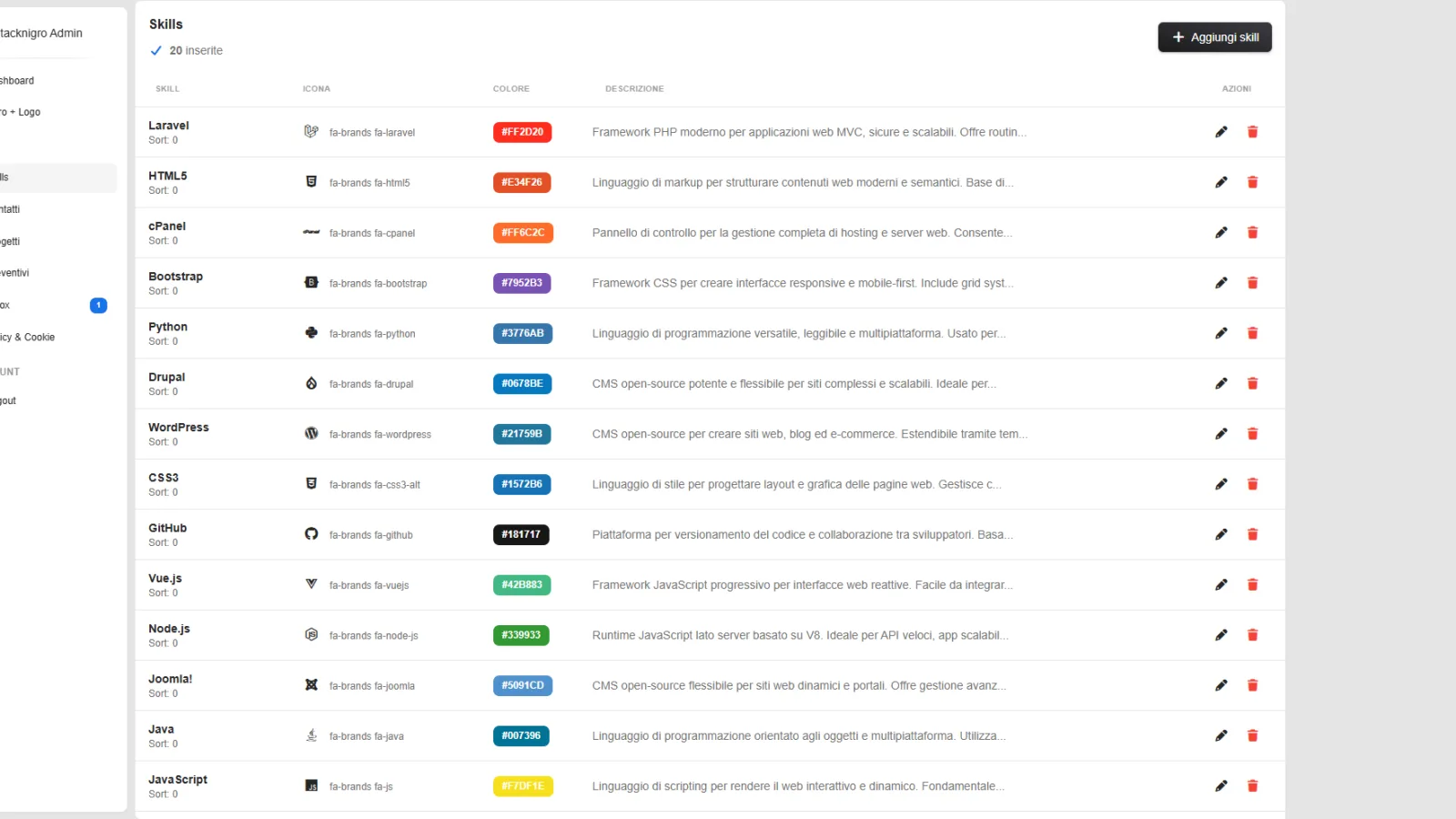The height and width of the screenshot is (819, 1456).
Task: Open Policy & Cookie sidebar item
Action: tap(27, 337)
